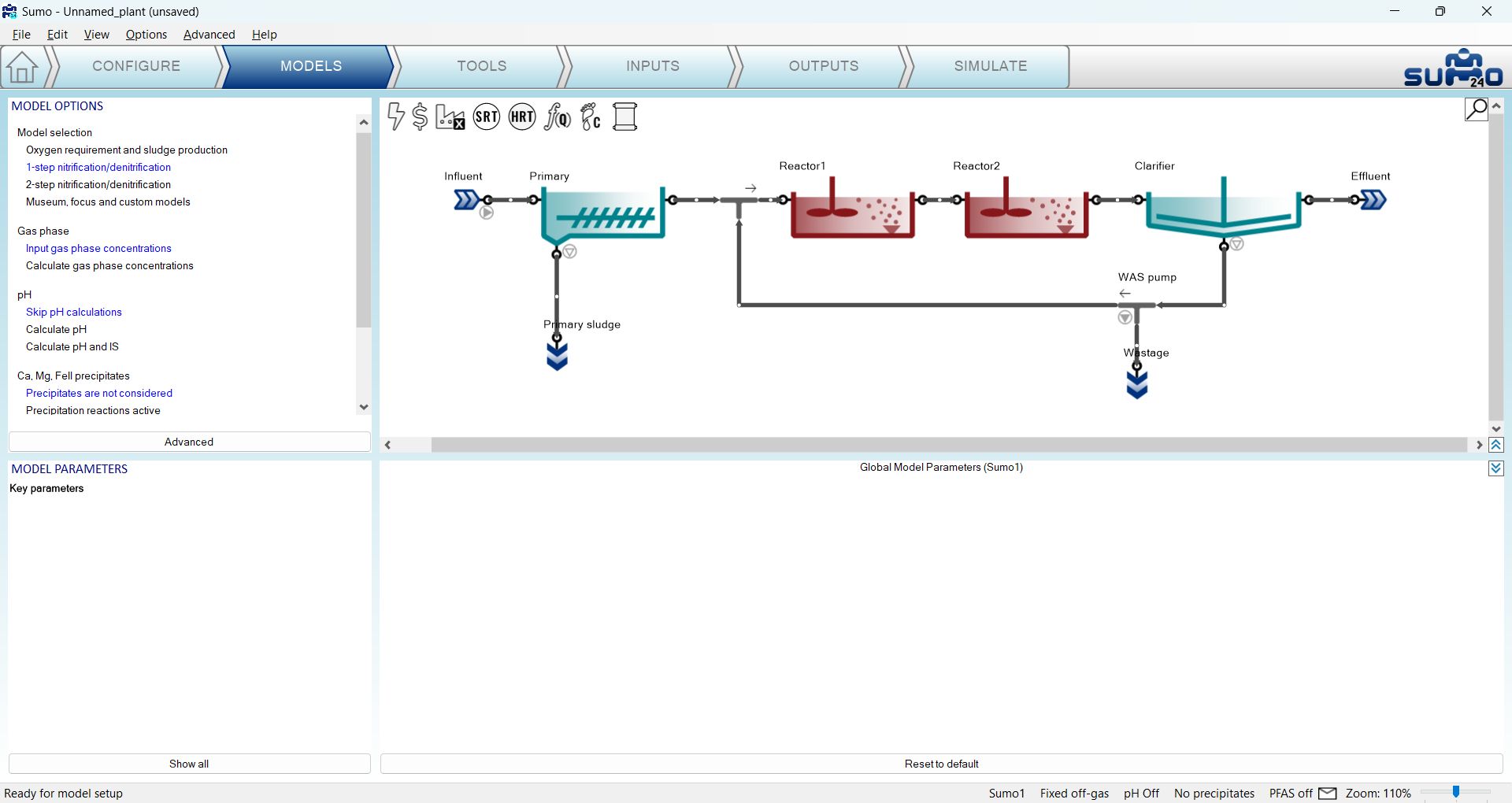Screen dimensions: 1512x803
Task: Select 1-step nitrification/denitrification model
Action: tap(98, 167)
